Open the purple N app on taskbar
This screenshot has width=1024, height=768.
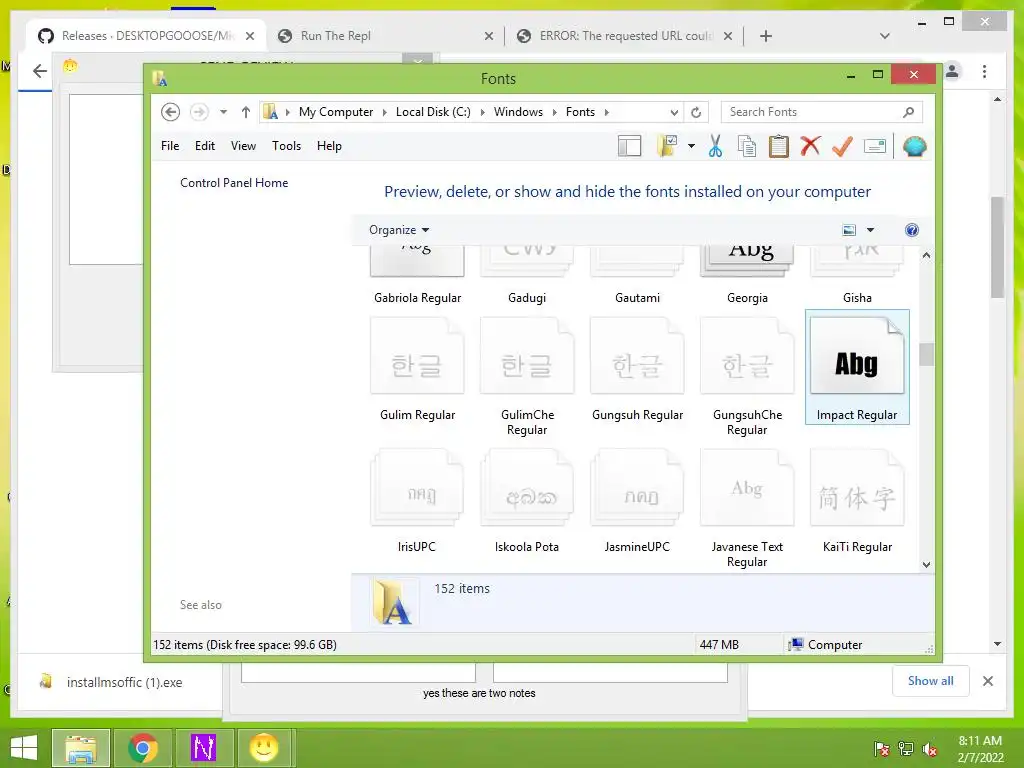click(x=203, y=748)
